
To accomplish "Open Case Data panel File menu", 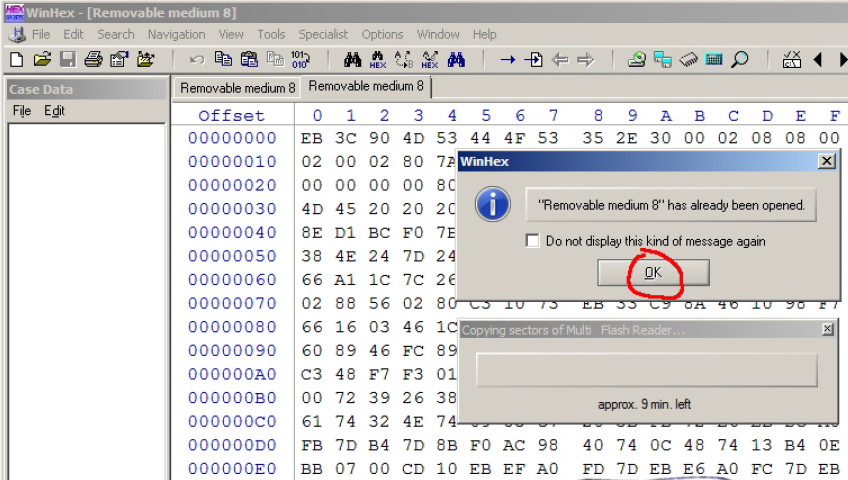I will pos(22,111).
